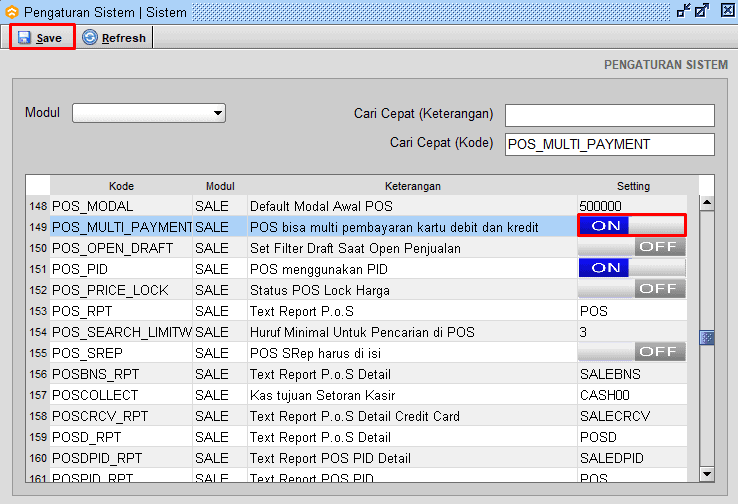Click the Save floppy disk icon

pyautogui.click(x=24, y=38)
